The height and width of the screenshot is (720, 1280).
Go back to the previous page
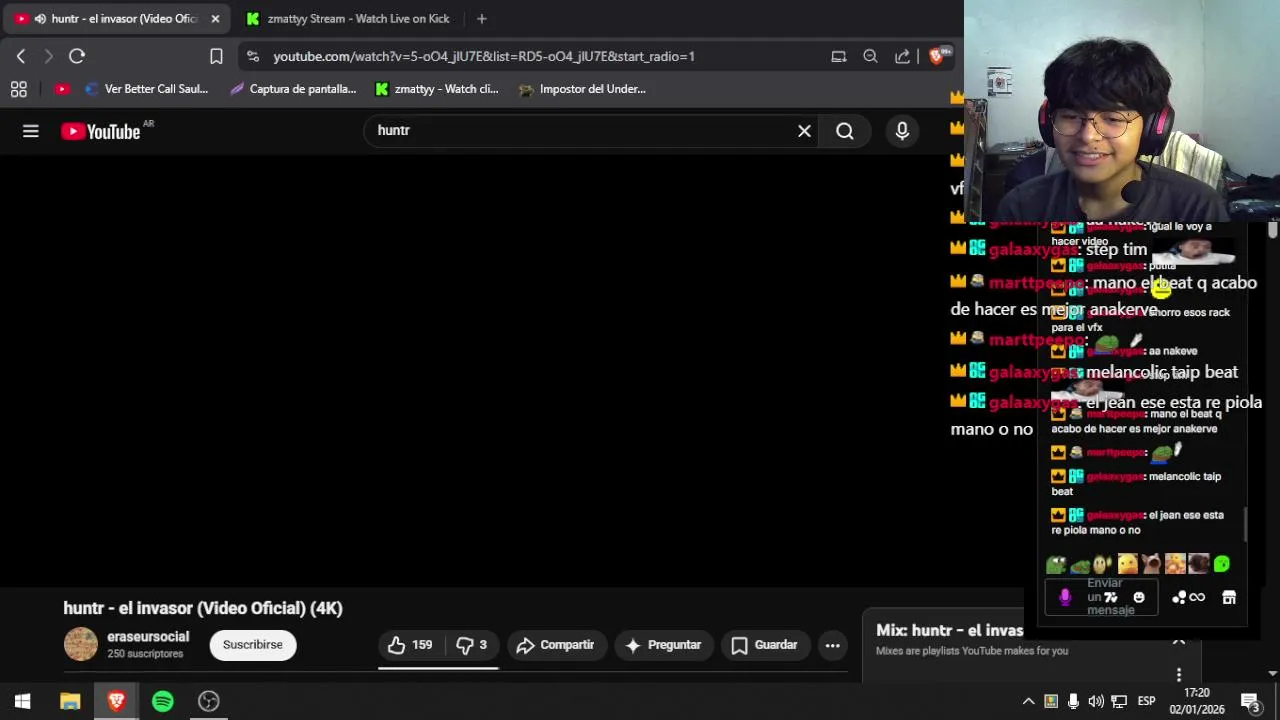21,57
